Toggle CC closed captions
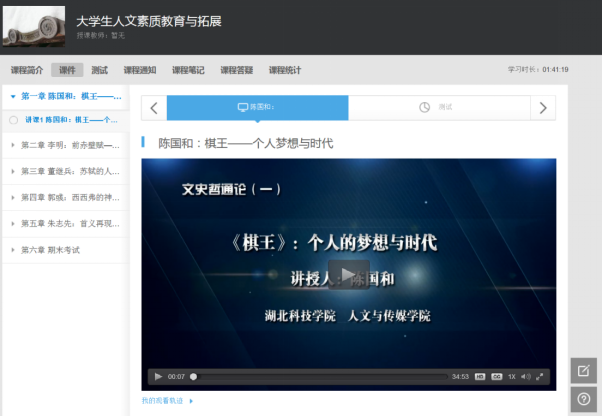 pyautogui.click(x=496, y=377)
